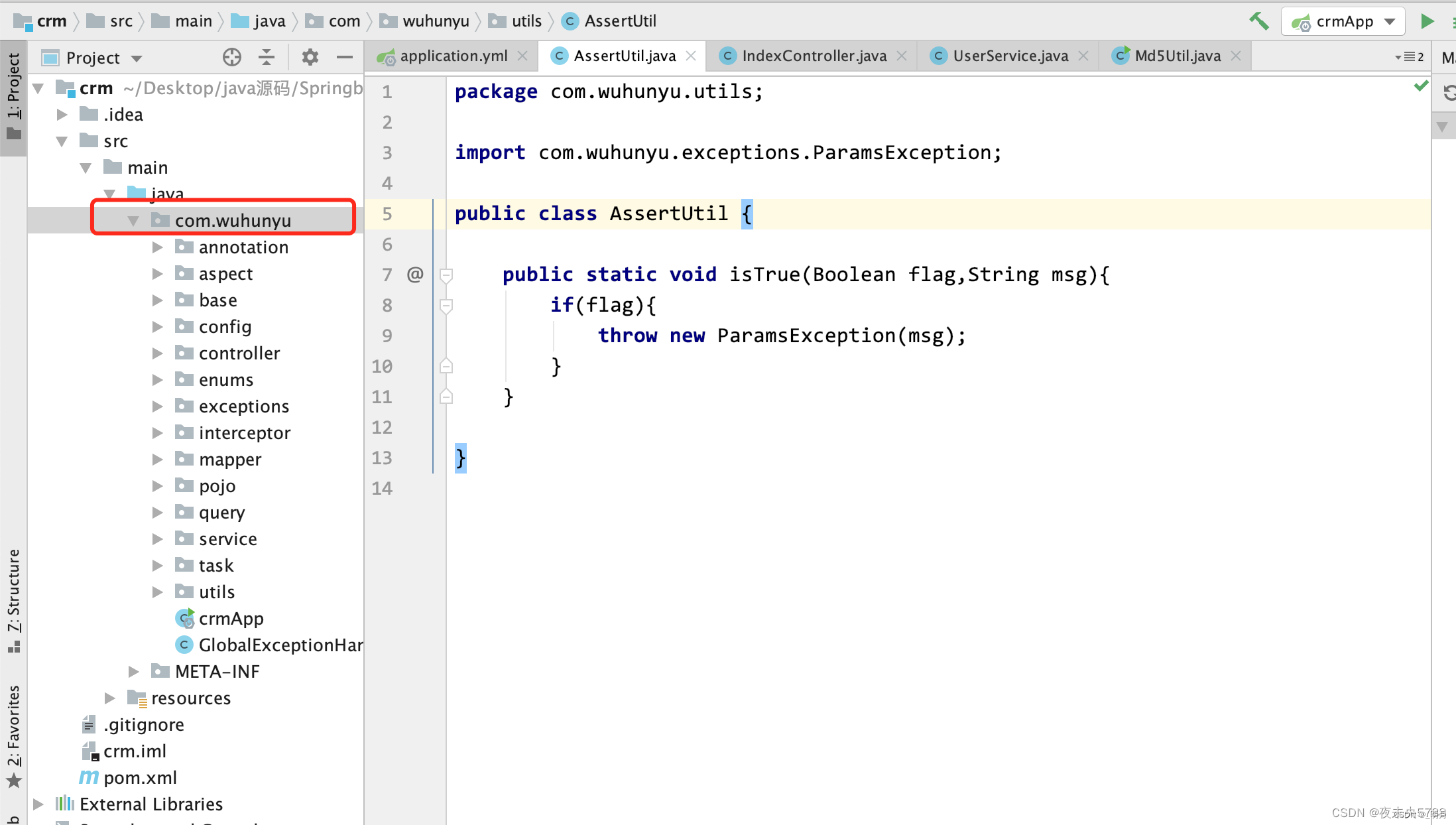This screenshot has height=825, width=1456.
Task: Hide the Project panel with minus icon
Action: tap(344, 58)
